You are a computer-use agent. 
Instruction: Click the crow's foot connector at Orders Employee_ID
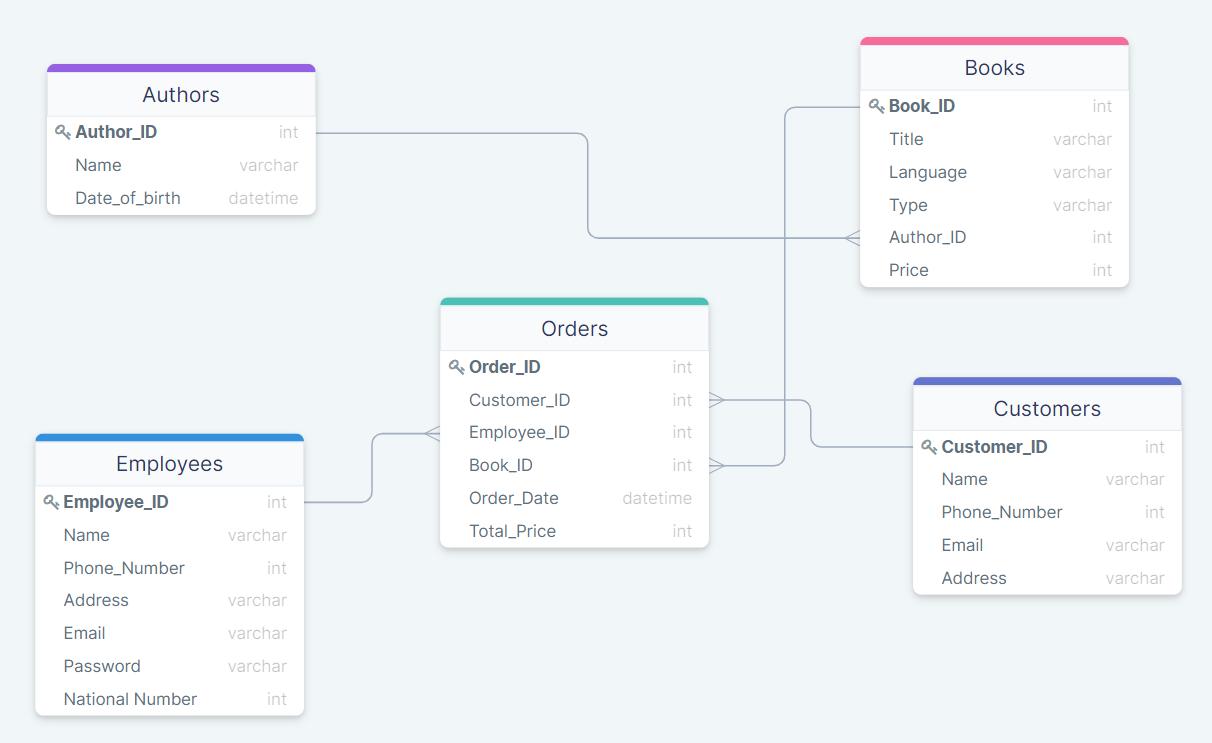click(x=432, y=433)
